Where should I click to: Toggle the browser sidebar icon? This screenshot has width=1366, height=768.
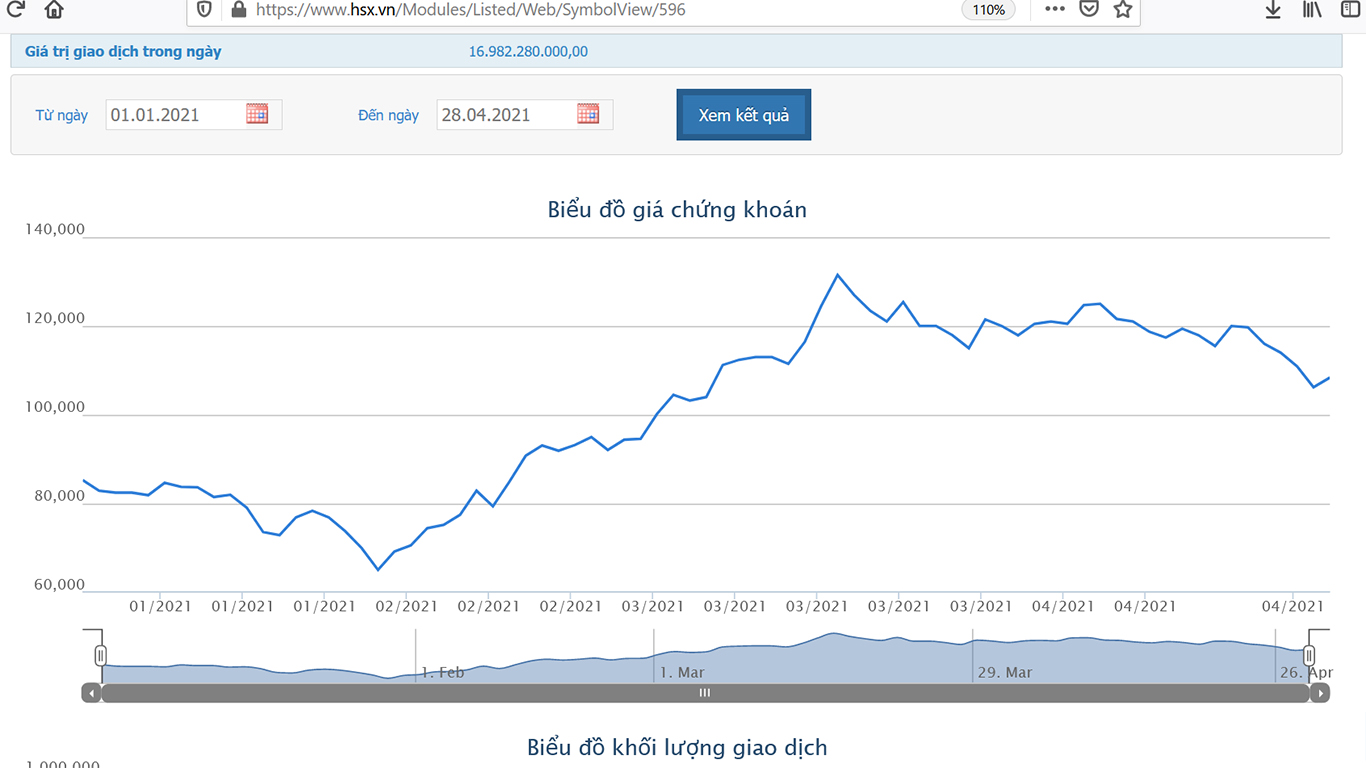1350,9
